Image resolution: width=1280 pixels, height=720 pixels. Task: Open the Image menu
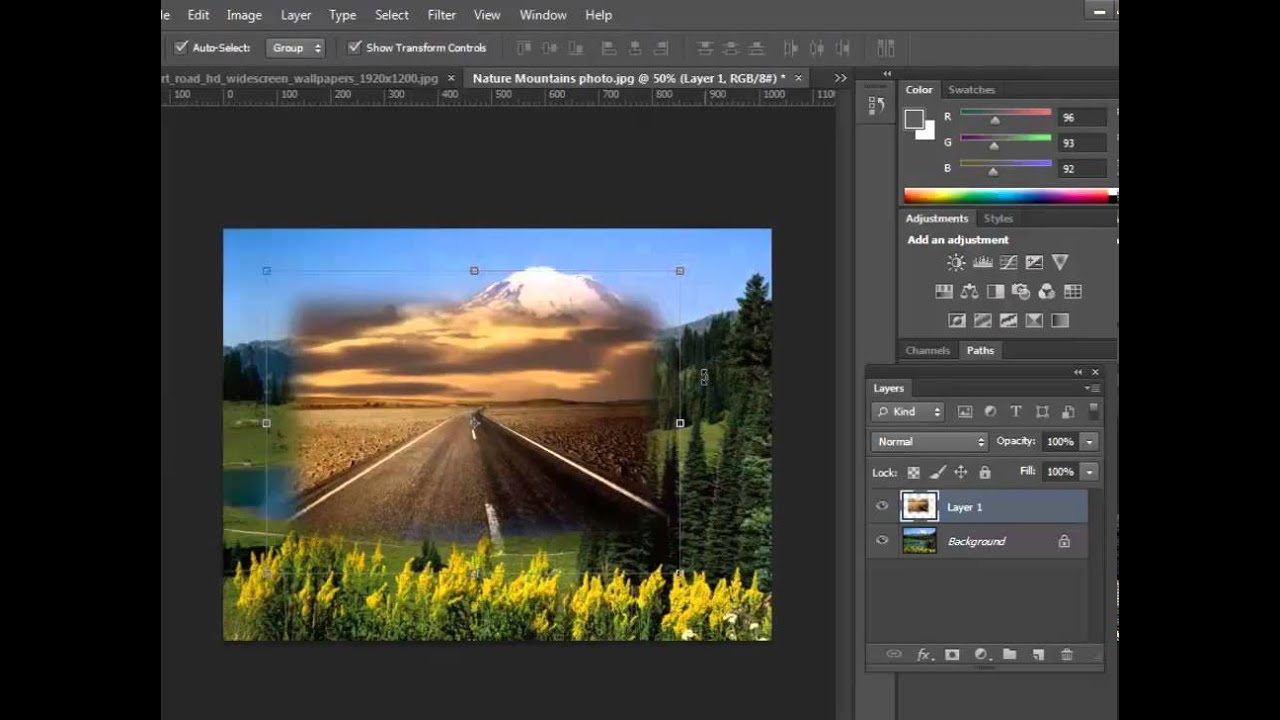tap(244, 15)
